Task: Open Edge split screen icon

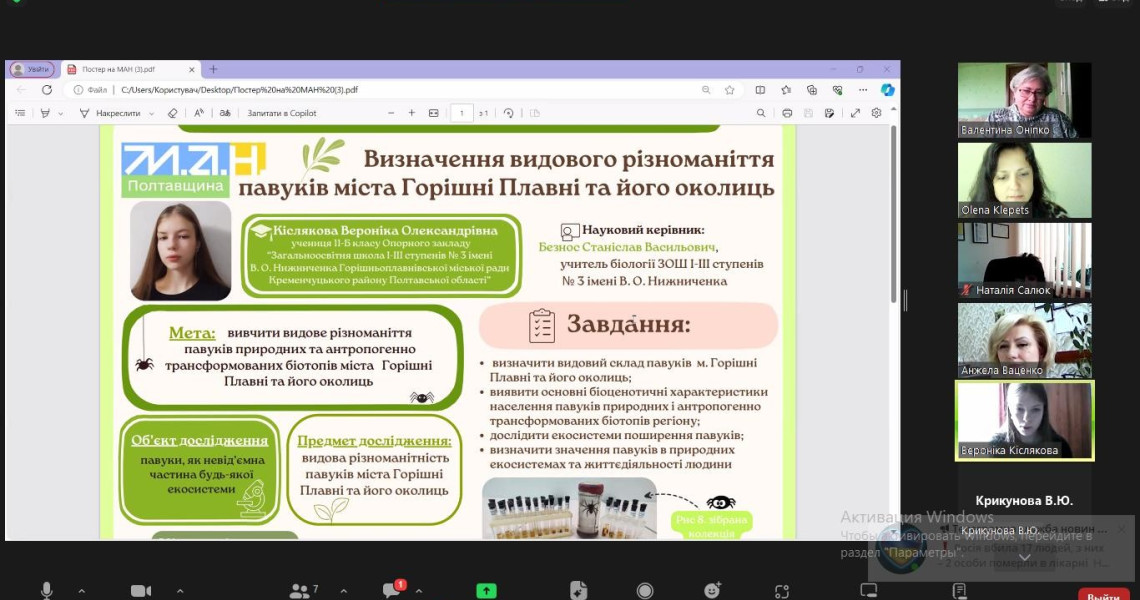Action: point(760,89)
